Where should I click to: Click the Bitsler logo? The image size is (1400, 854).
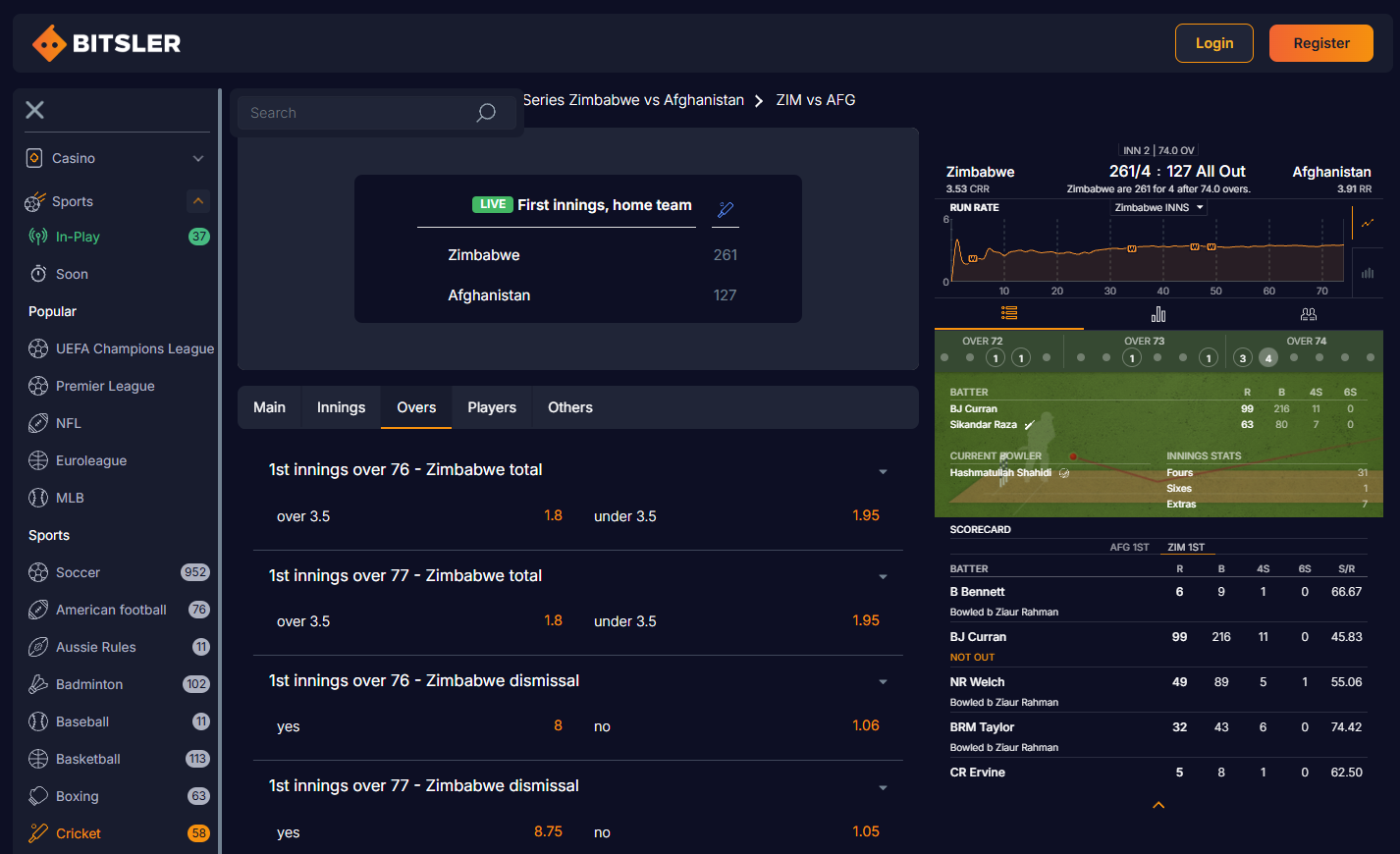pyautogui.click(x=107, y=43)
